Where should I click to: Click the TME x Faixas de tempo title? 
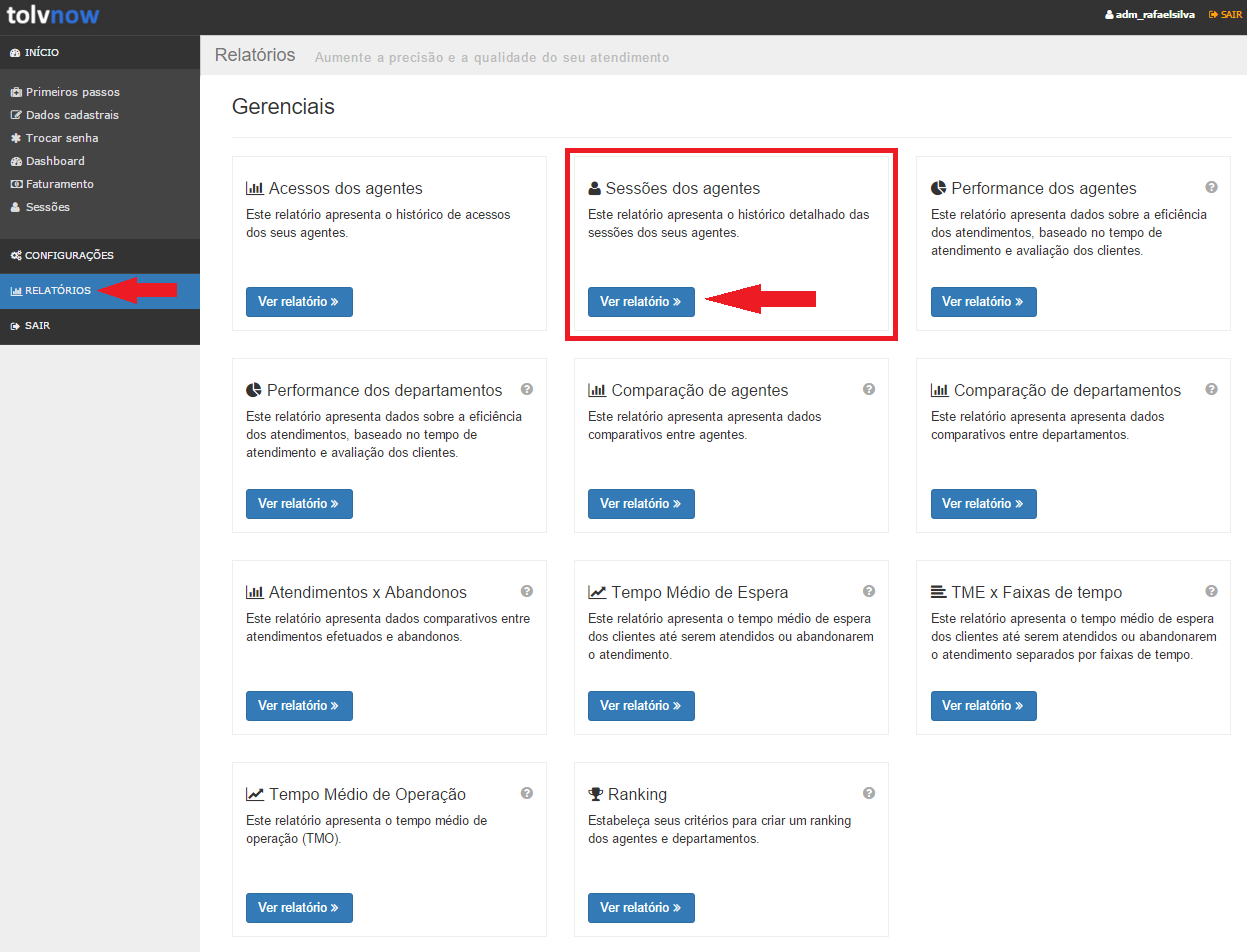1037,592
